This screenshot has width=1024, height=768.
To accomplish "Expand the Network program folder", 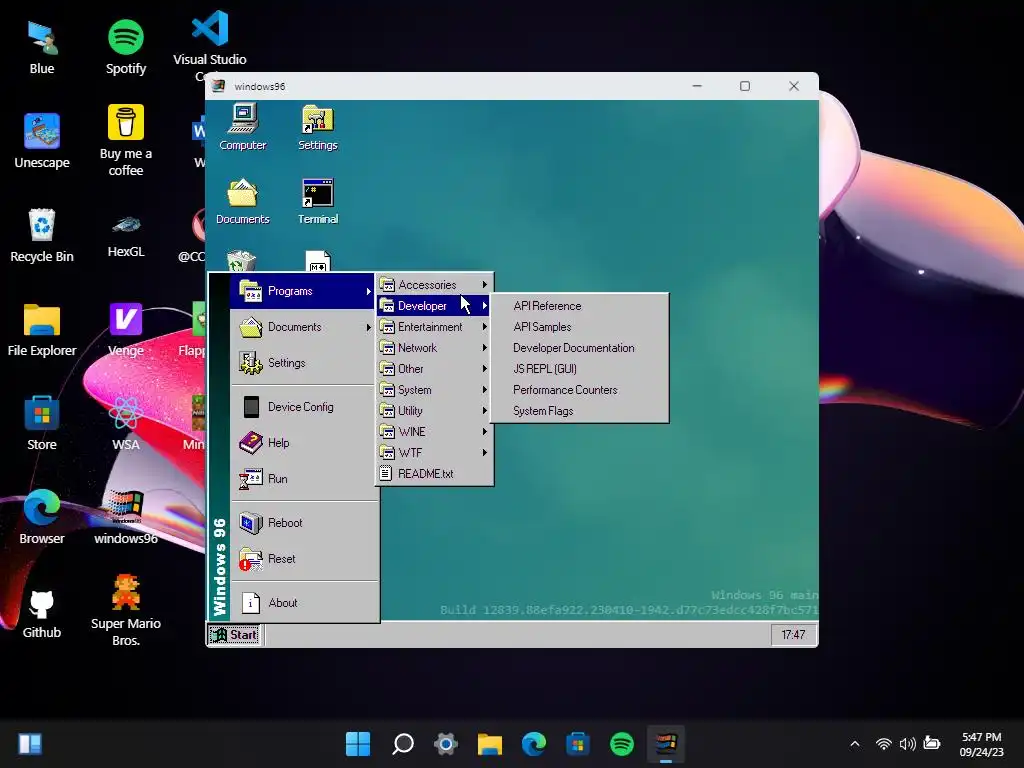I will [434, 347].
